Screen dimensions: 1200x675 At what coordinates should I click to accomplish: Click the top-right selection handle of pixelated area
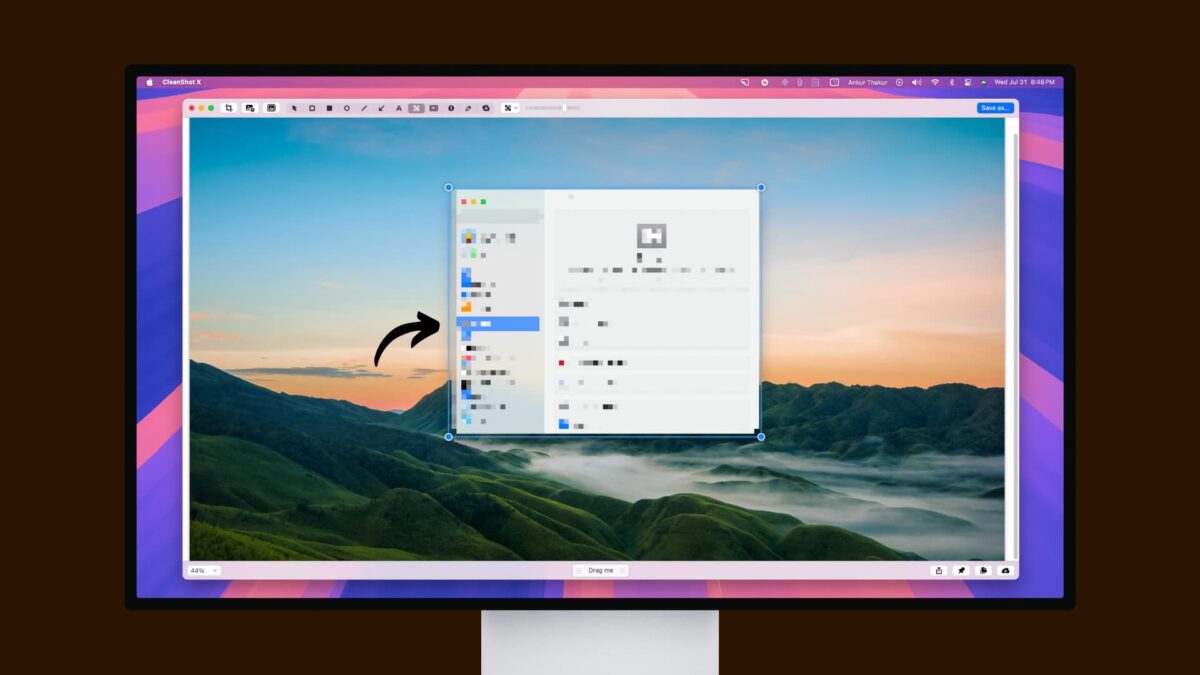tap(761, 187)
